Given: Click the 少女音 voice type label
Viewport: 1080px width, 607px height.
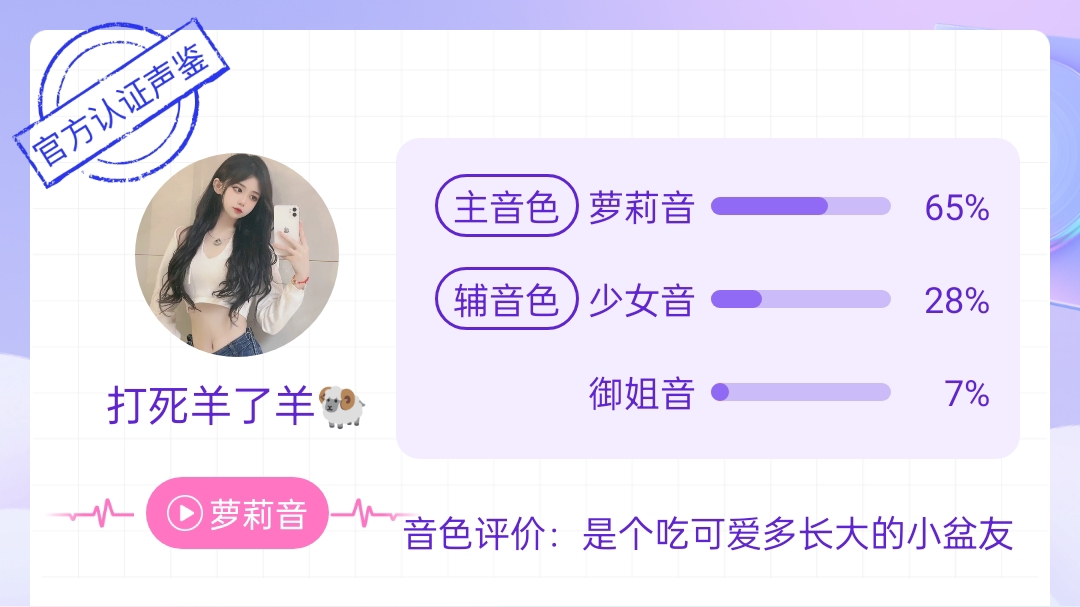Looking at the screenshot, I should pos(641,300).
